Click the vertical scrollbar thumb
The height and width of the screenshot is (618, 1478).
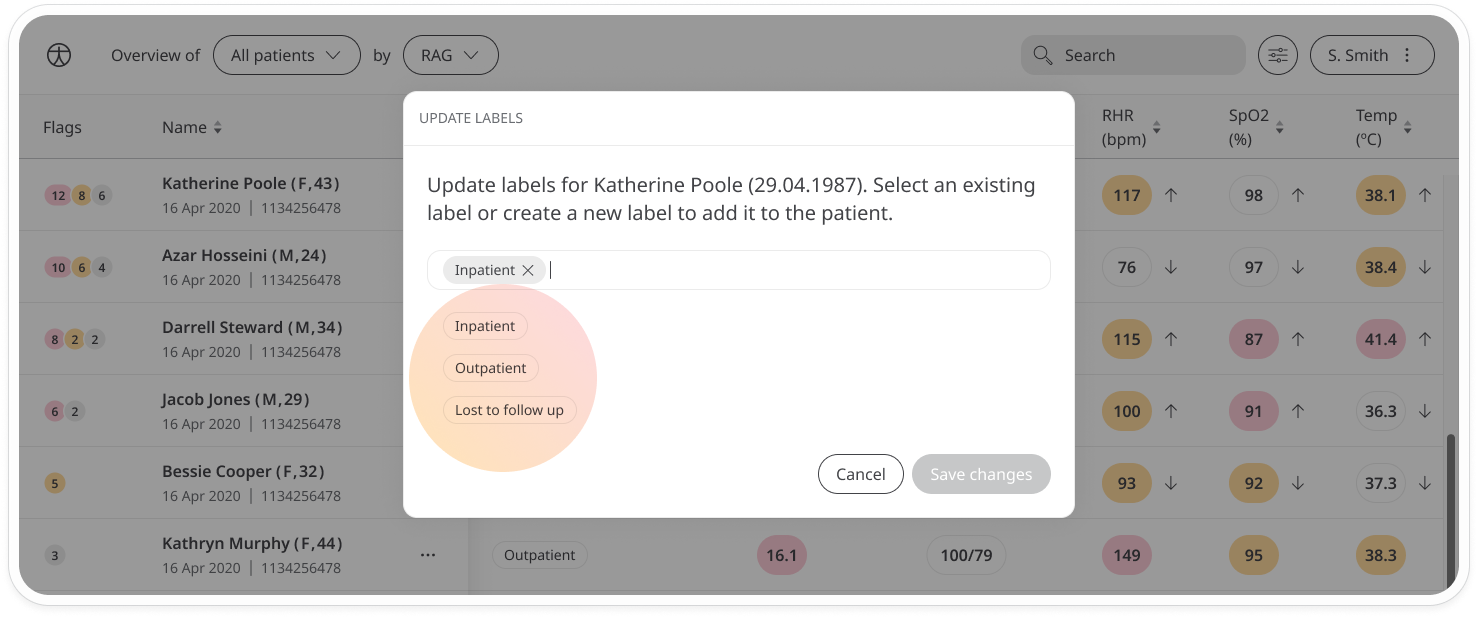click(x=1451, y=510)
